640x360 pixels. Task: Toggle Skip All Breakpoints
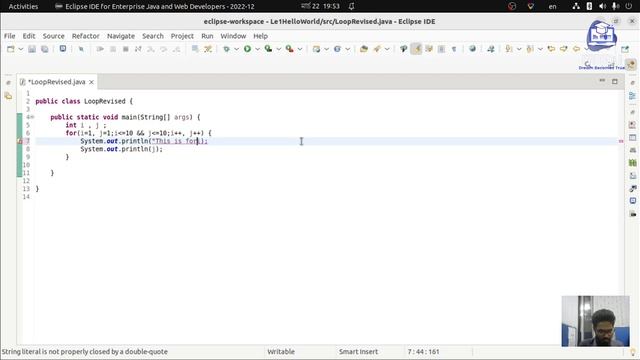point(81,49)
